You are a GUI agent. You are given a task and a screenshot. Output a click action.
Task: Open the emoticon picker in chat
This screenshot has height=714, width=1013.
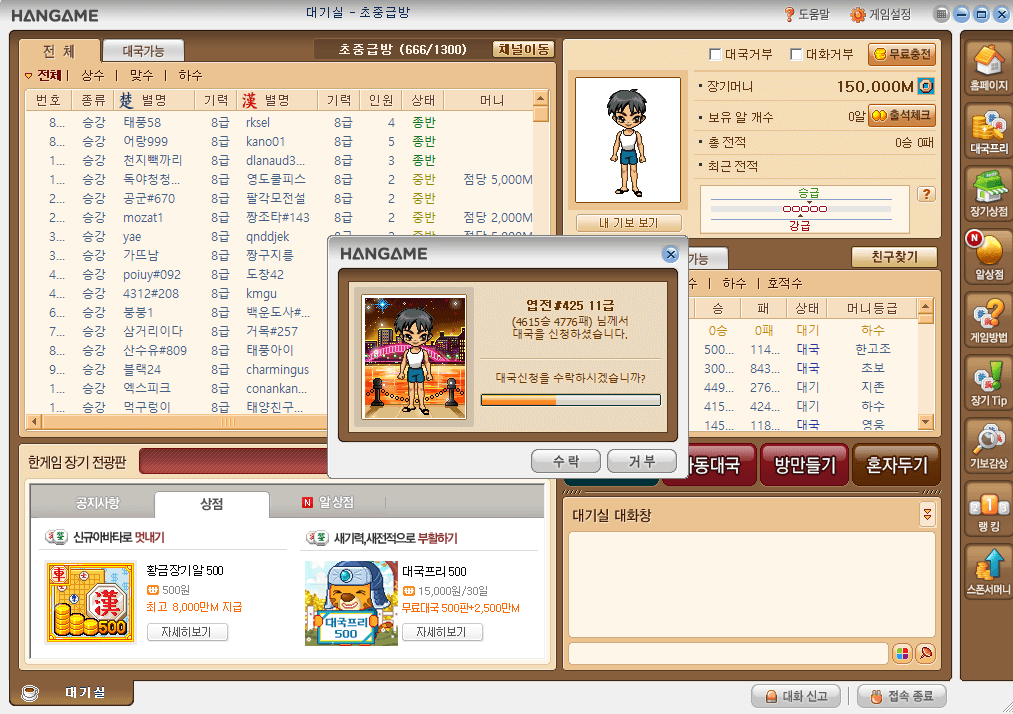coord(902,653)
